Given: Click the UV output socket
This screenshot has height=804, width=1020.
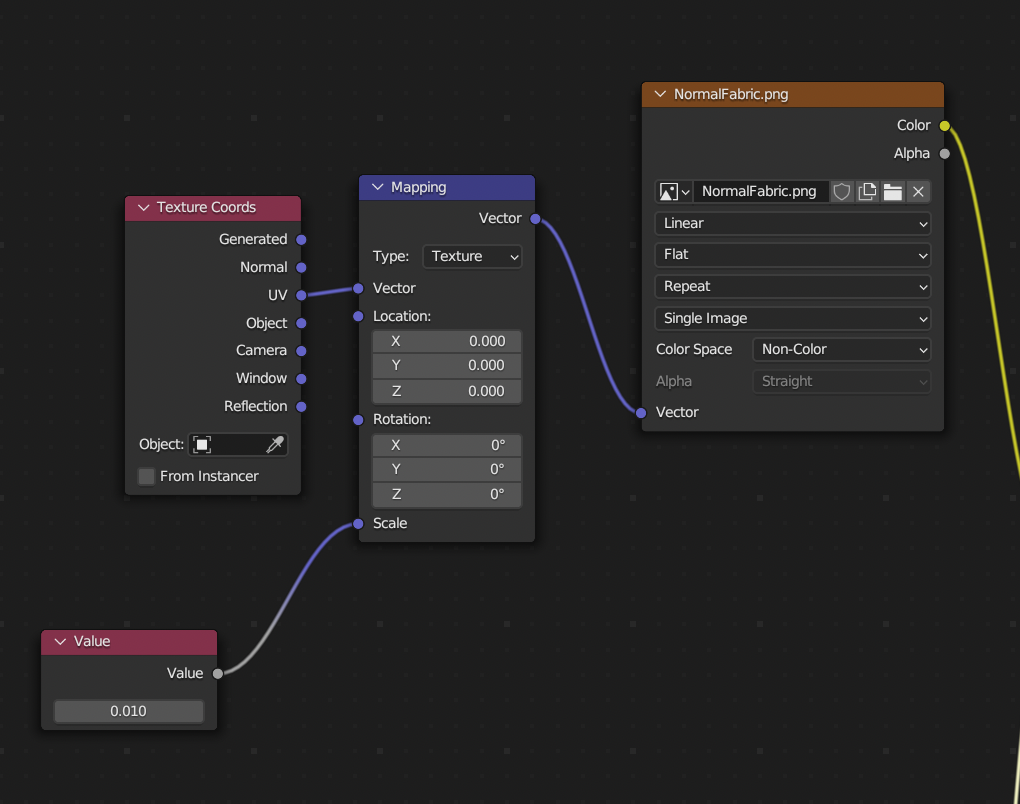Looking at the screenshot, I should pos(301,295).
